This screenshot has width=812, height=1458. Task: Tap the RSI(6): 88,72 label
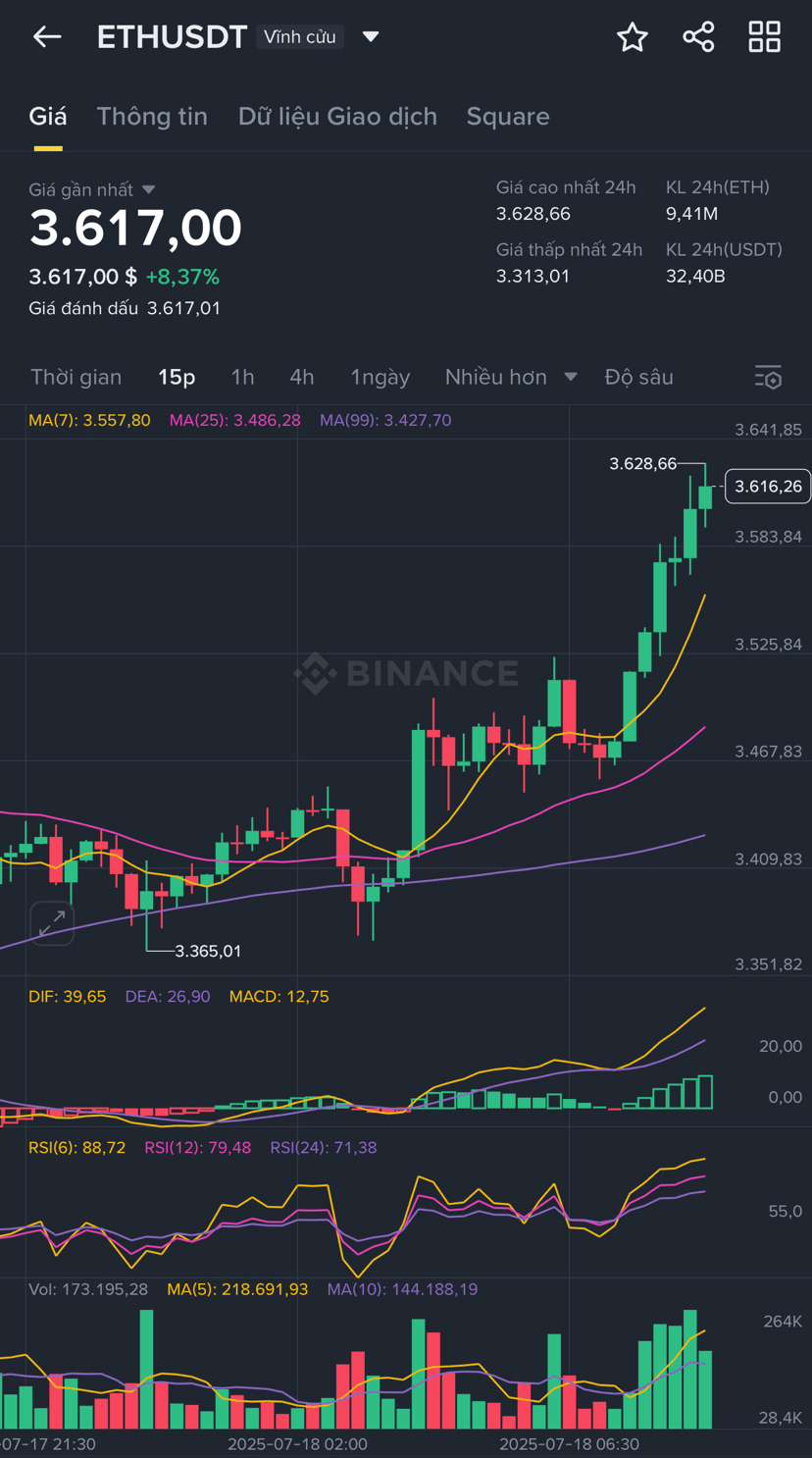point(76,1147)
